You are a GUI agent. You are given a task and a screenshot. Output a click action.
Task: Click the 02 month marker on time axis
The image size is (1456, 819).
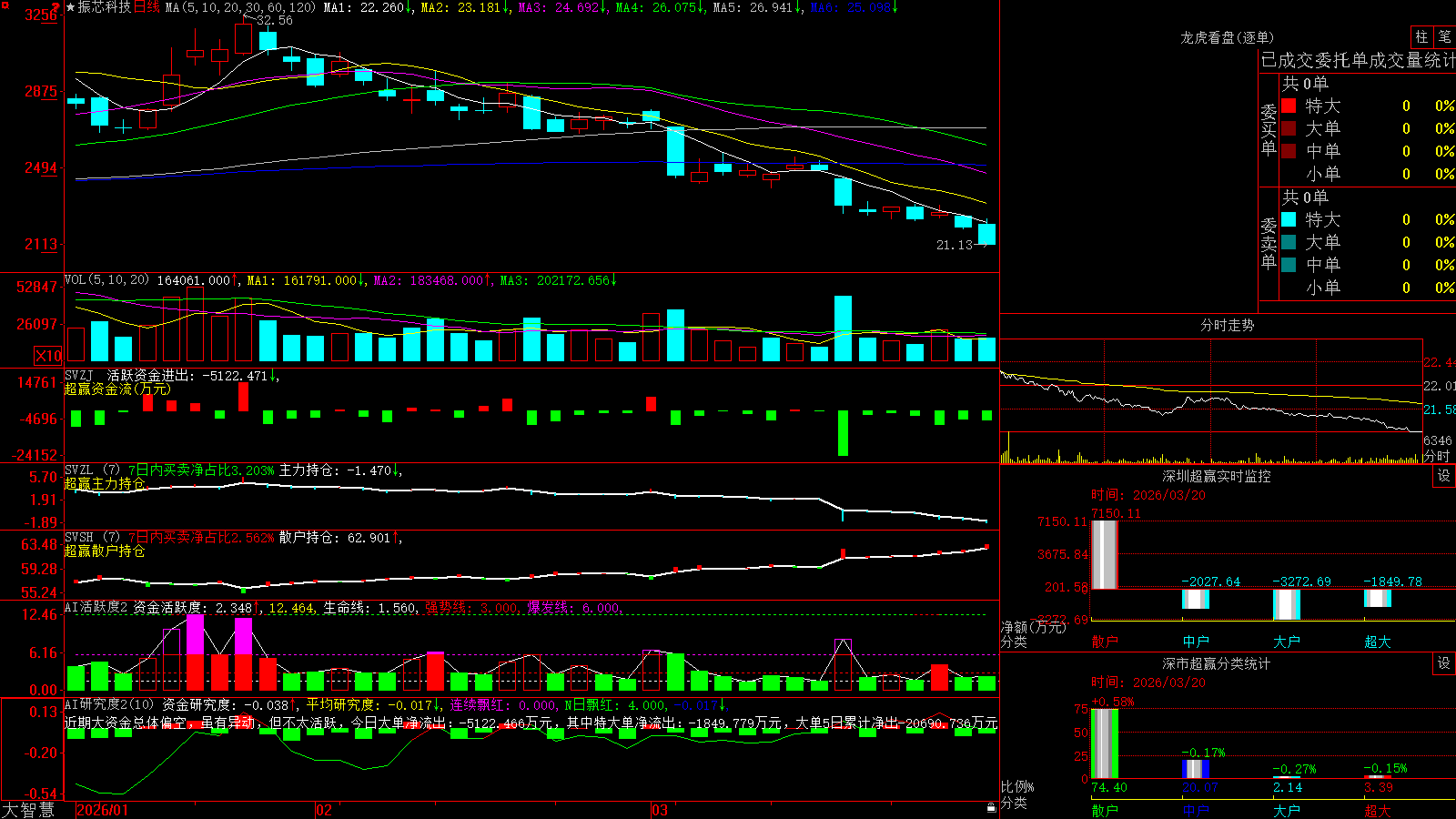point(323,810)
